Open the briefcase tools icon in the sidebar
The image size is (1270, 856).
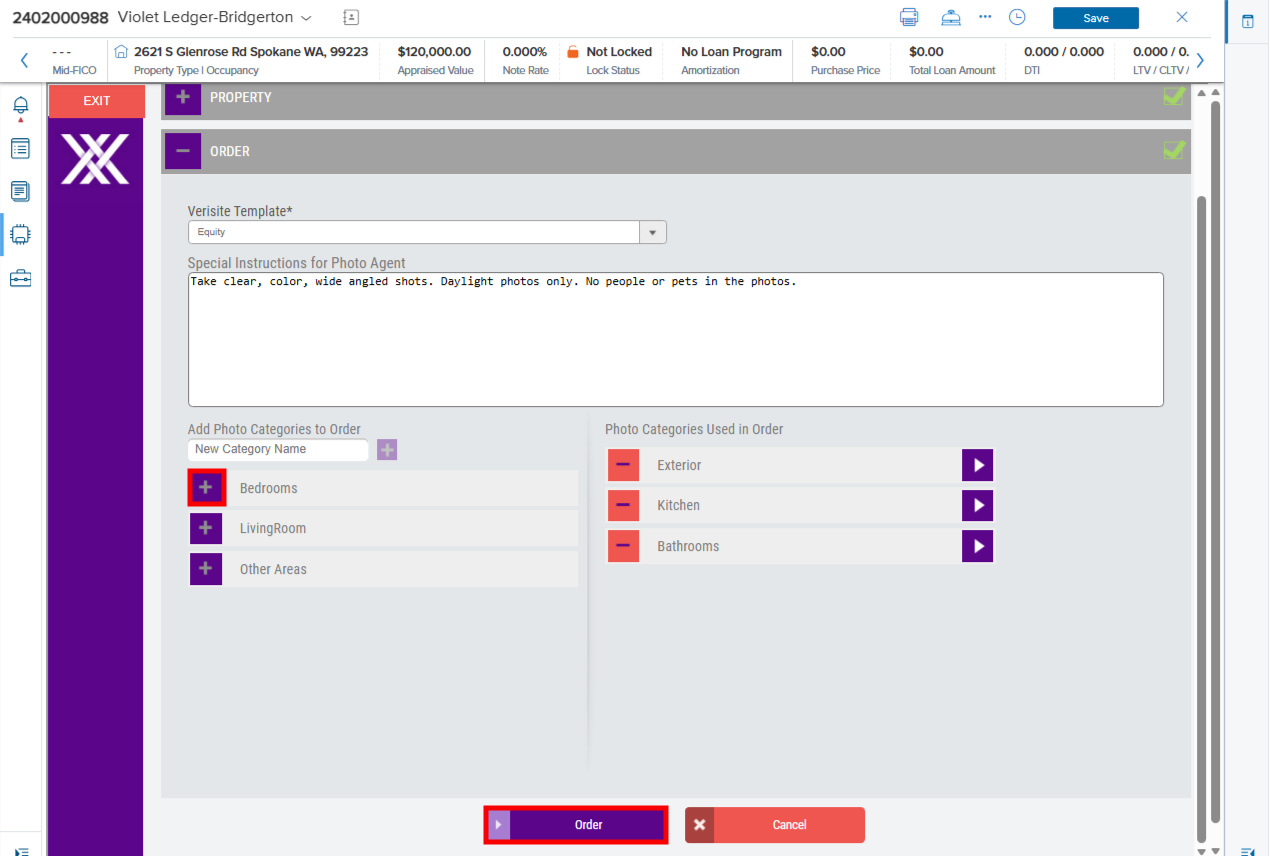20,278
